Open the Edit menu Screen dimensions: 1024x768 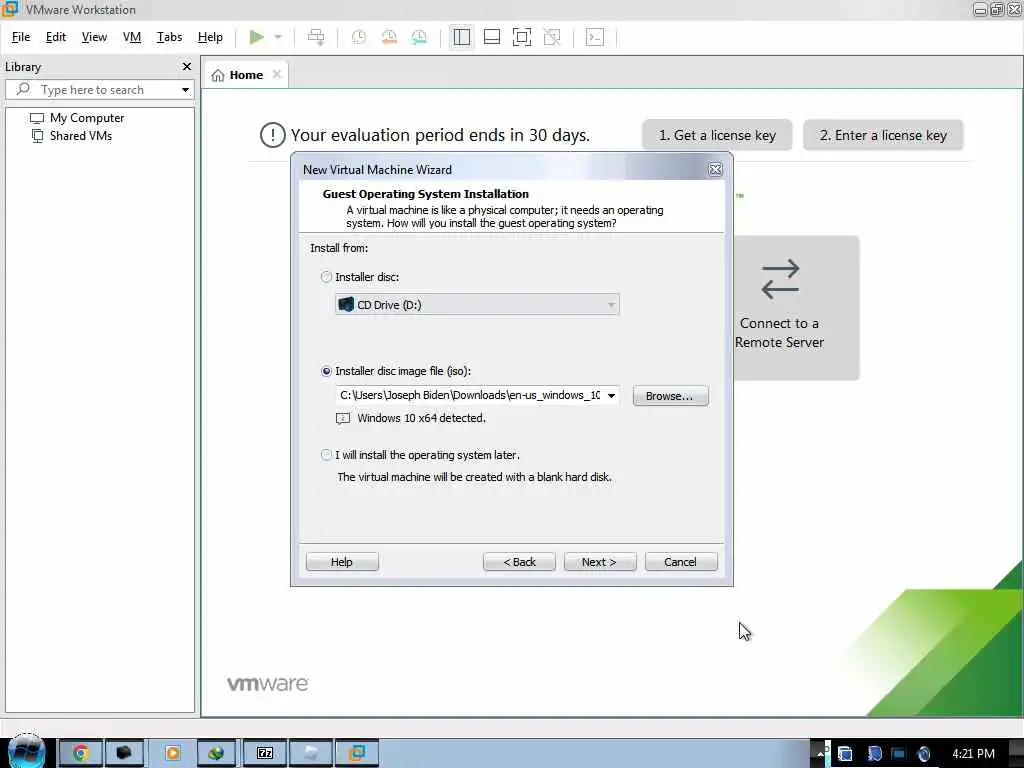(56, 37)
